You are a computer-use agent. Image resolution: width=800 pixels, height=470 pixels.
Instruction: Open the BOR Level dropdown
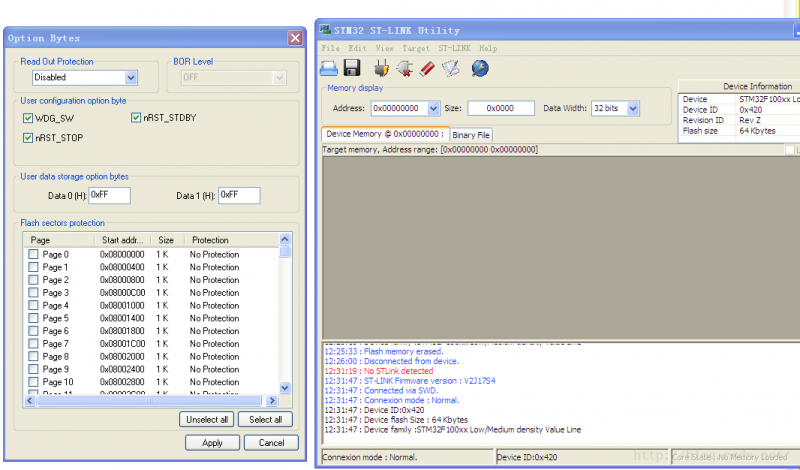pyautogui.click(x=279, y=78)
